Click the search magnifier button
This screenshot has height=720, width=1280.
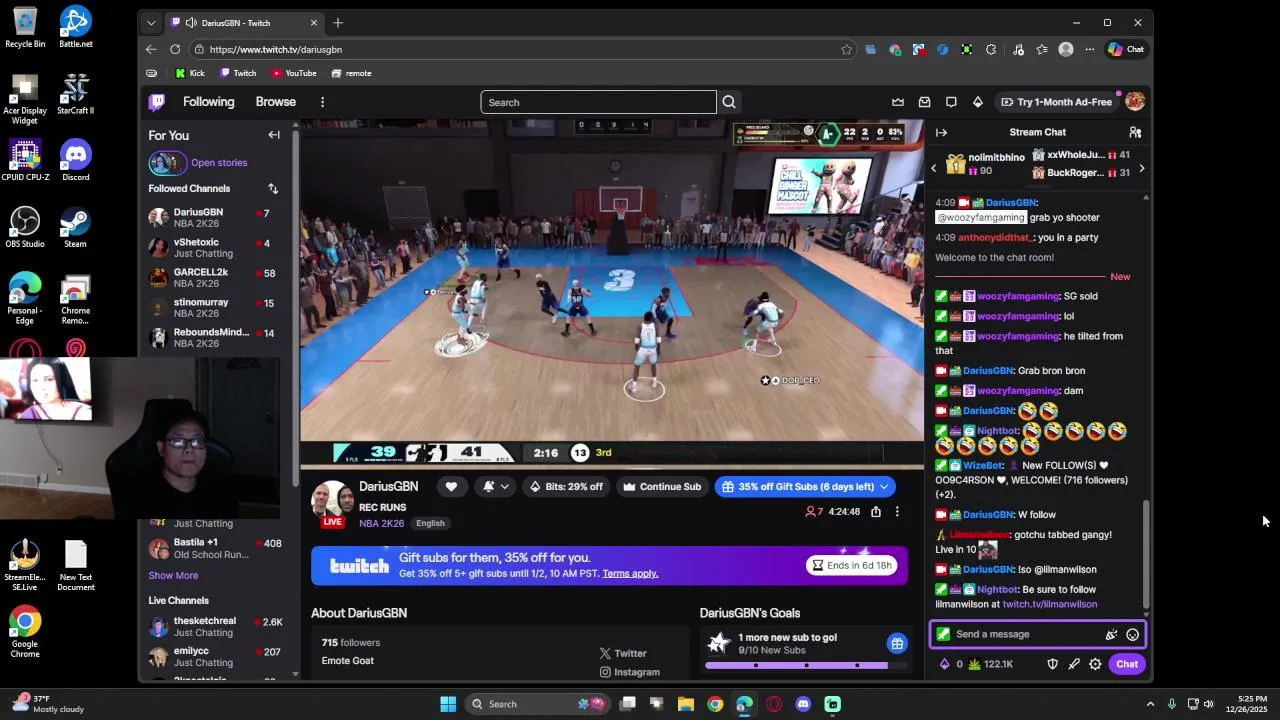pos(729,102)
